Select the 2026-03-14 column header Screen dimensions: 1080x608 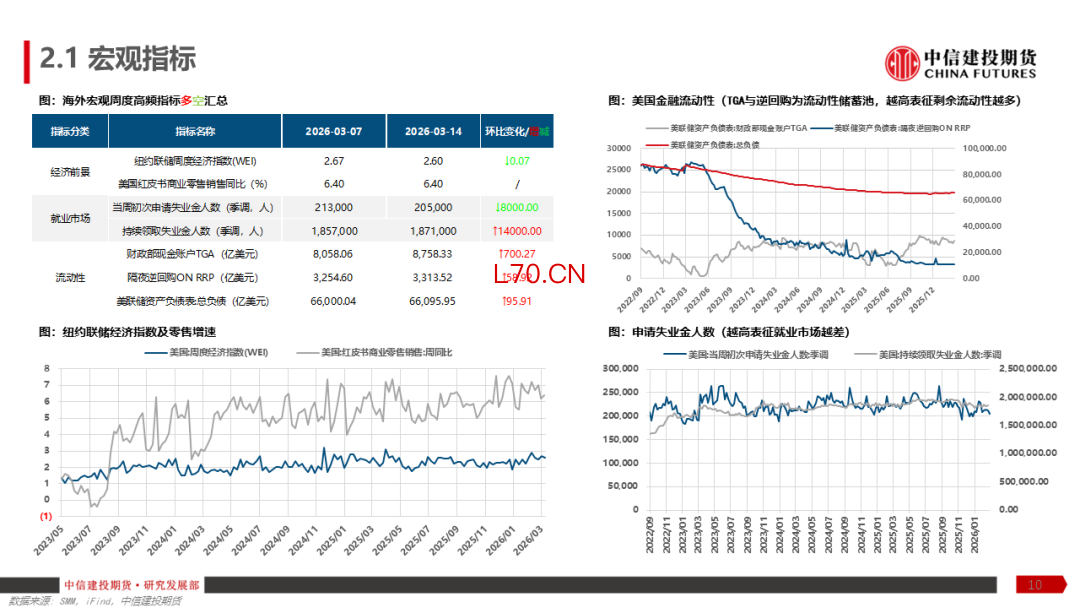[432, 132]
